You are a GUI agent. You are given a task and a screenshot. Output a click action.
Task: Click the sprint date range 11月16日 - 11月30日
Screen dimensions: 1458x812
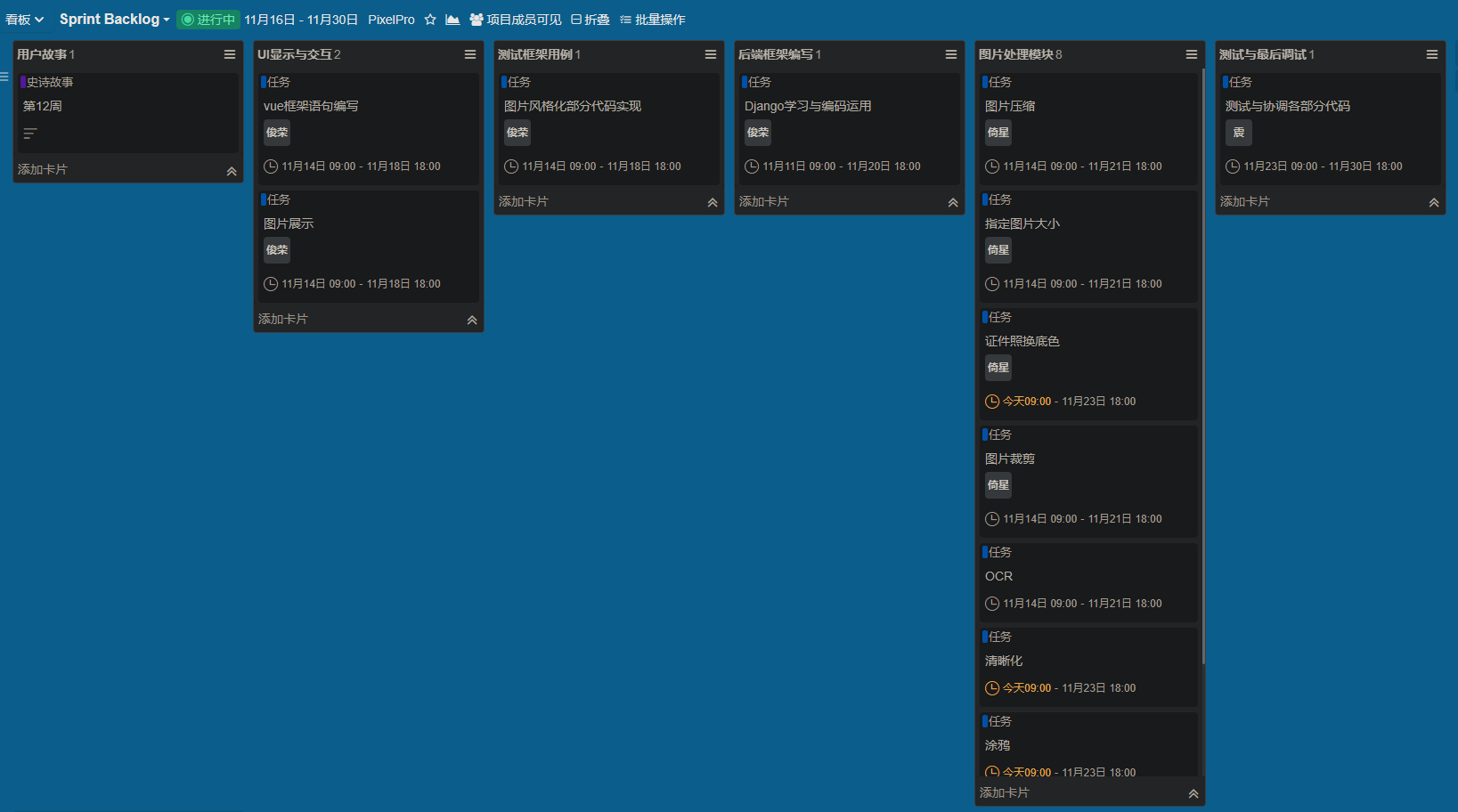coord(301,20)
